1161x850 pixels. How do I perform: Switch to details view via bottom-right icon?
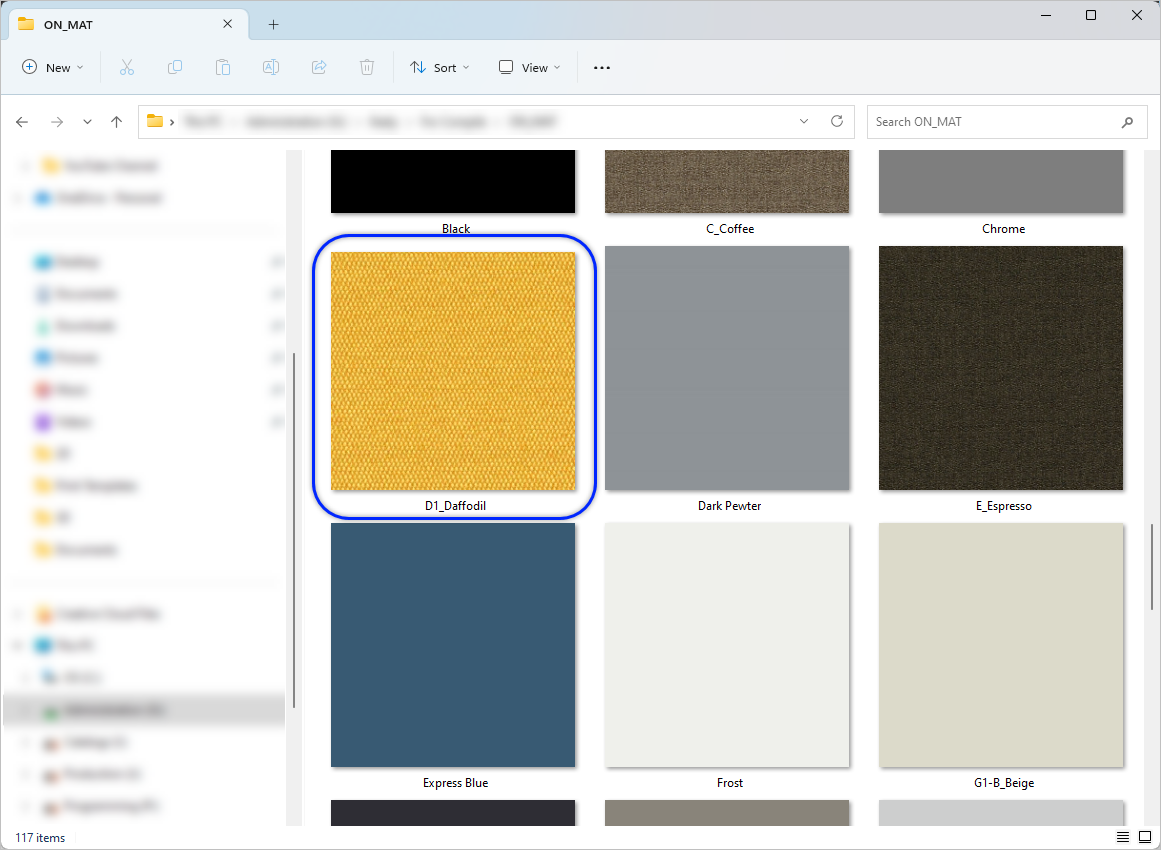(1122, 836)
